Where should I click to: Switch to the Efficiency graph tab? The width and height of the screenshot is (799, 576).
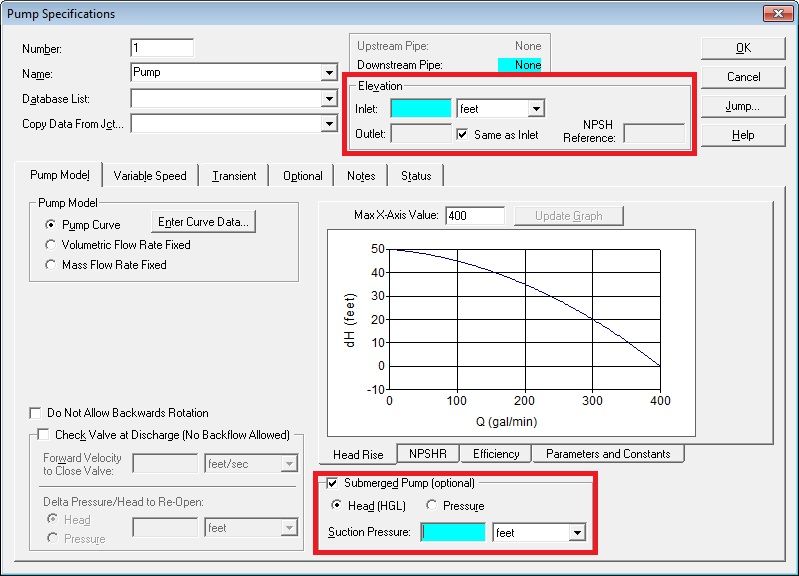[496, 454]
